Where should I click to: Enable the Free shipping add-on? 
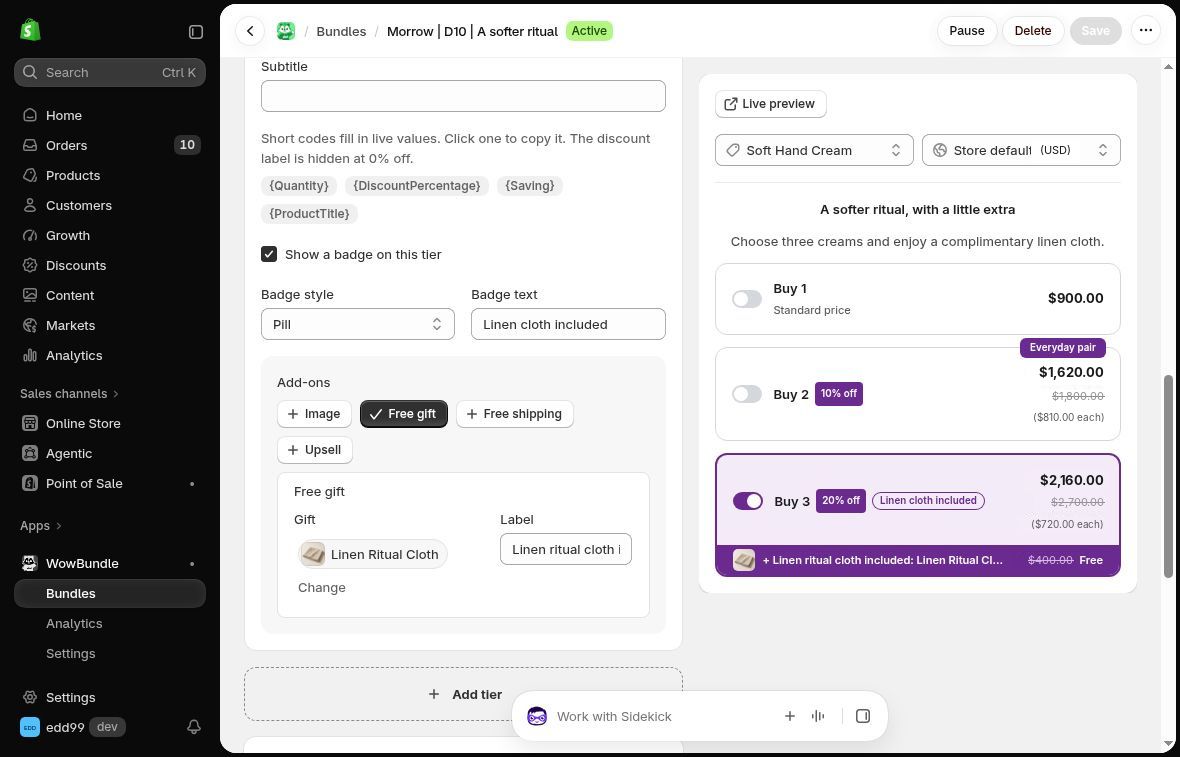515,414
